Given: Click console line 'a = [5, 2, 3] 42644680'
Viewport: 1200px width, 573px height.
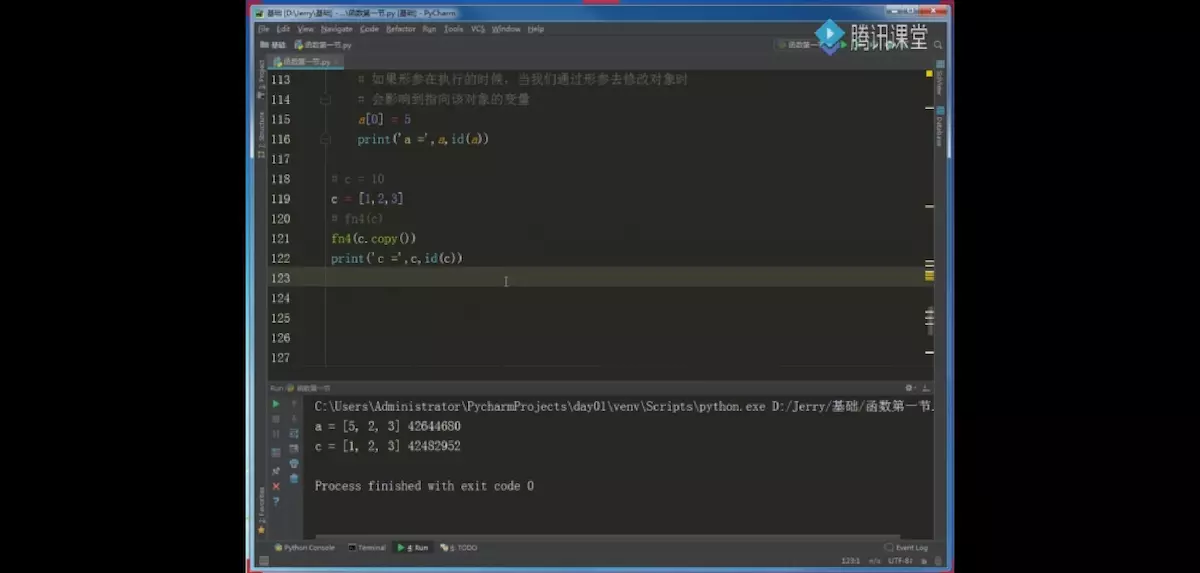Looking at the screenshot, I should point(387,426).
